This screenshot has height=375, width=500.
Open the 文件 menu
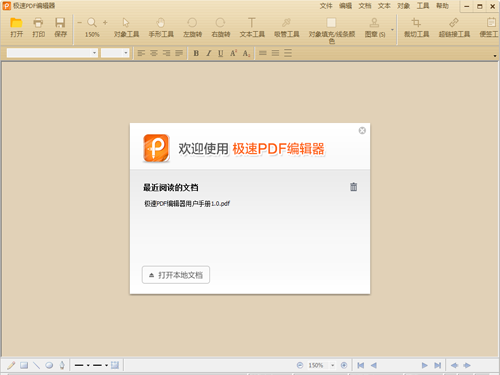tap(326, 6)
